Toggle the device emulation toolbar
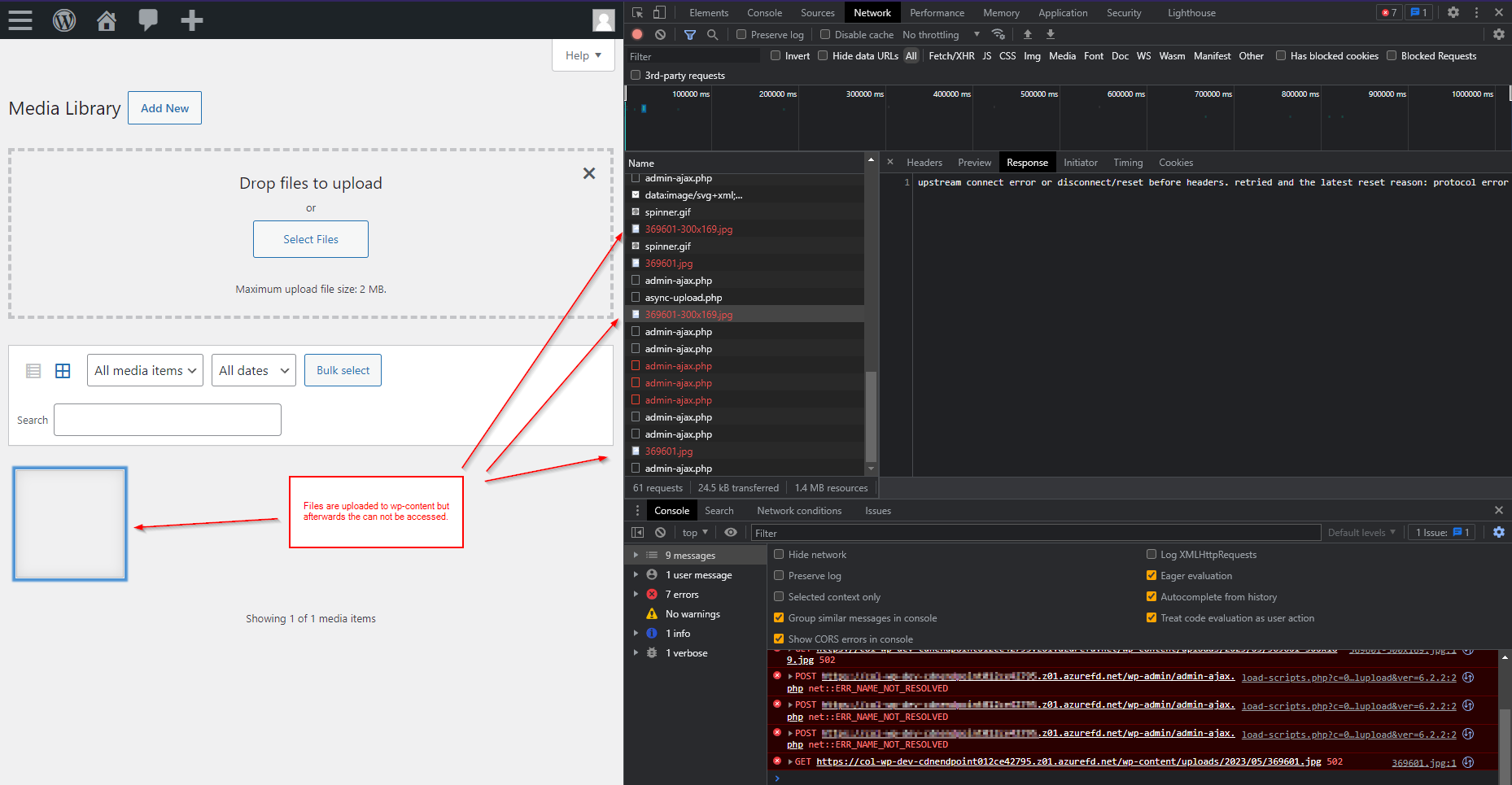Image resolution: width=1512 pixels, height=785 pixels. [x=659, y=12]
